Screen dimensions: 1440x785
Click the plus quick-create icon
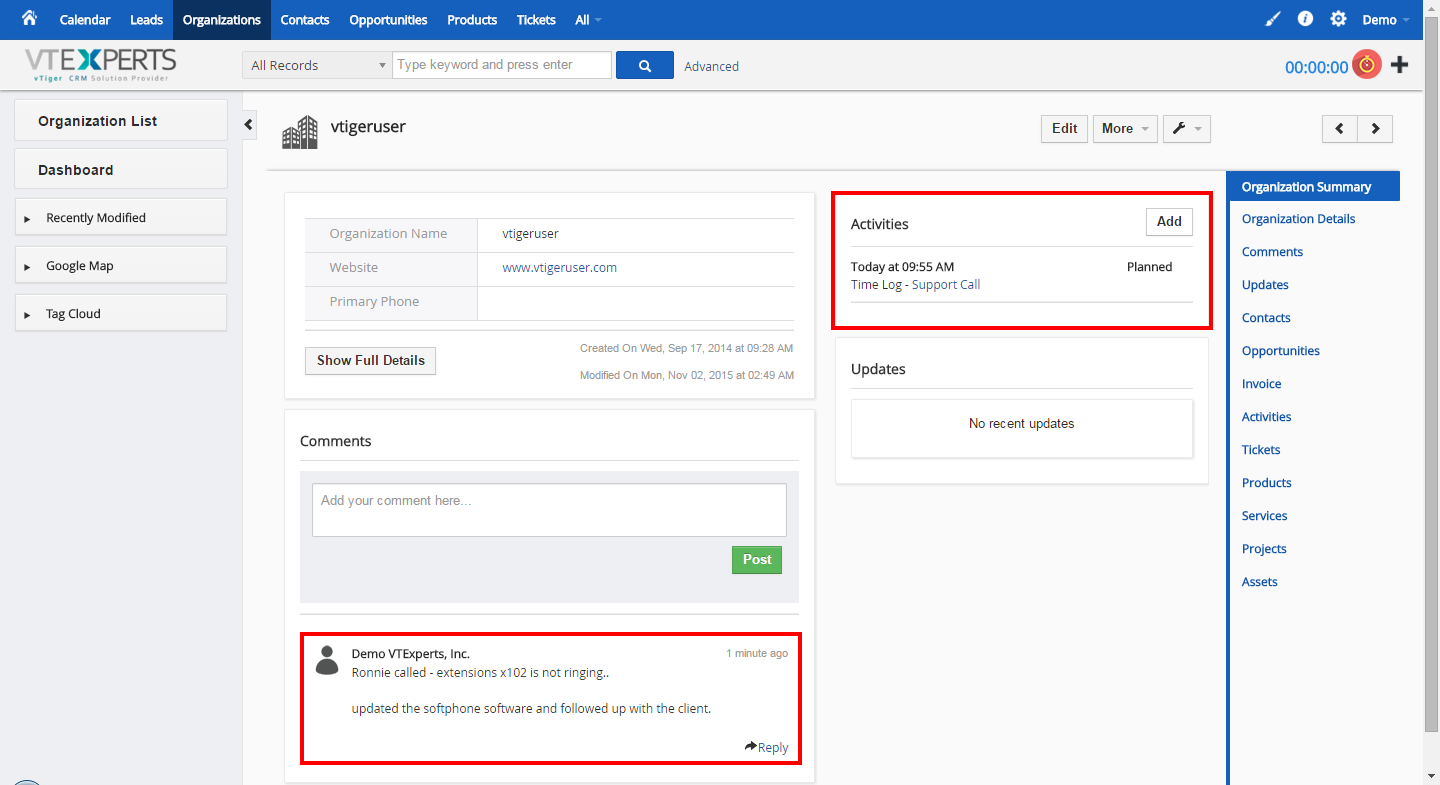pos(1400,65)
